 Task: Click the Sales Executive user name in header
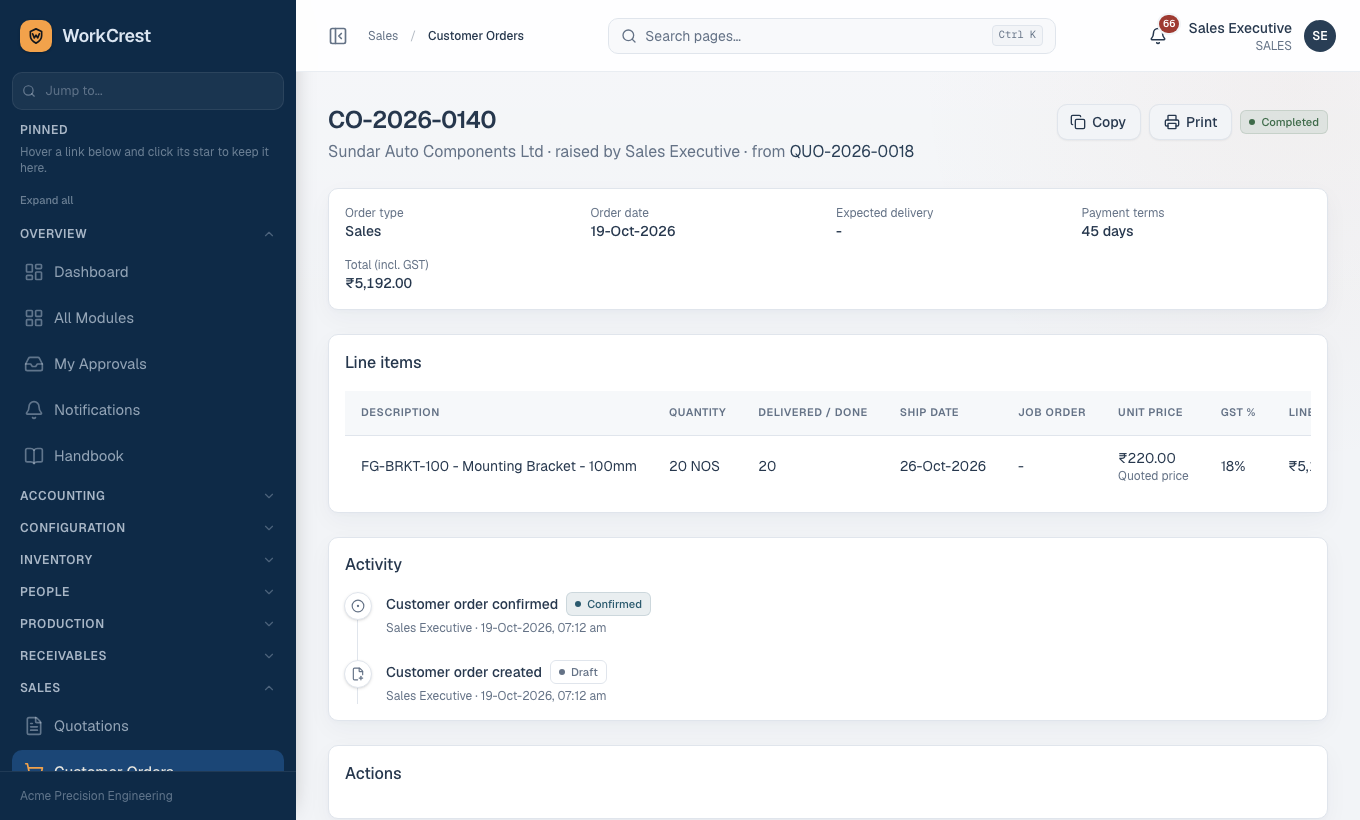tap(1240, 28)
